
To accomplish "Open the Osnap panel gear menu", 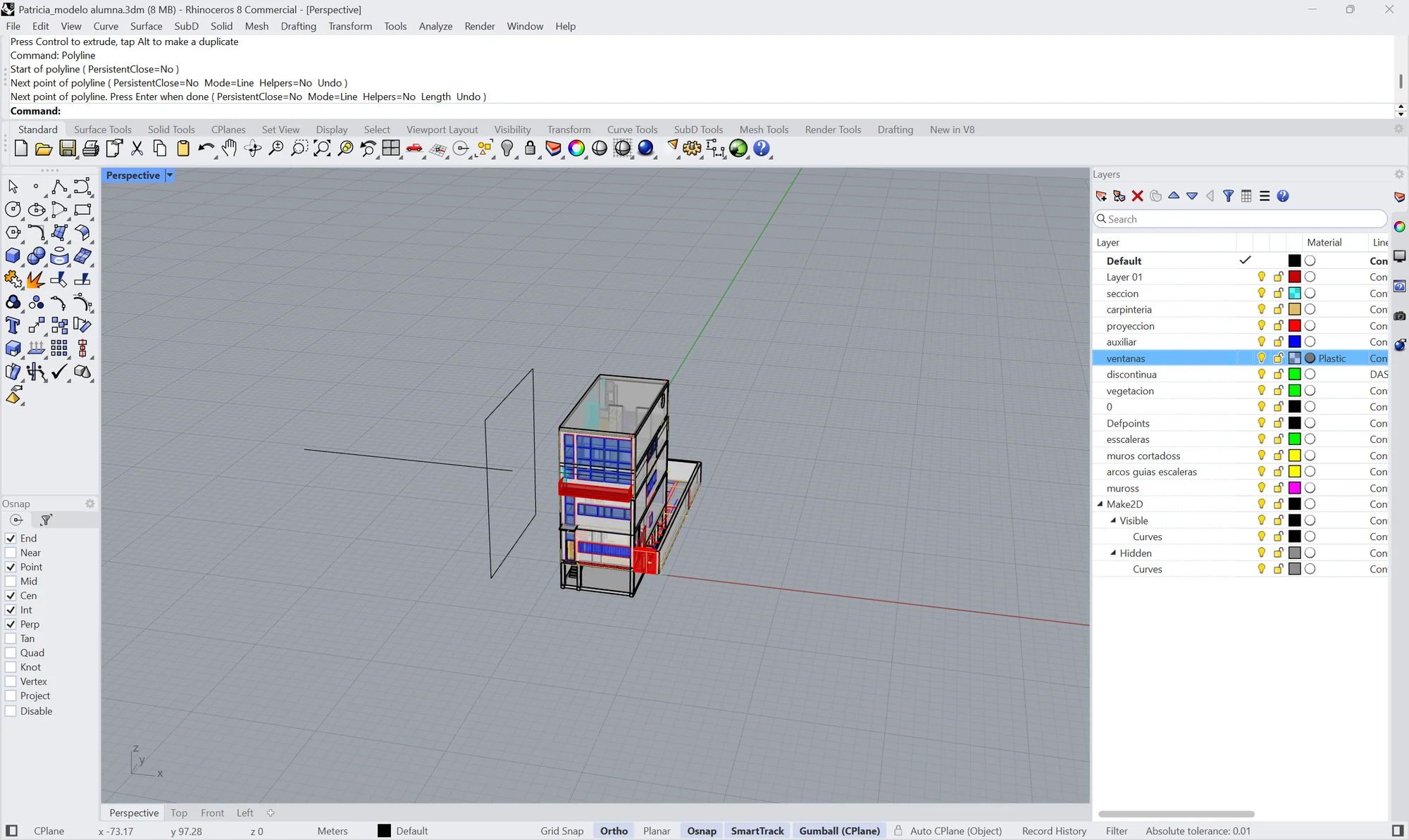I will (x=89, y=503).
